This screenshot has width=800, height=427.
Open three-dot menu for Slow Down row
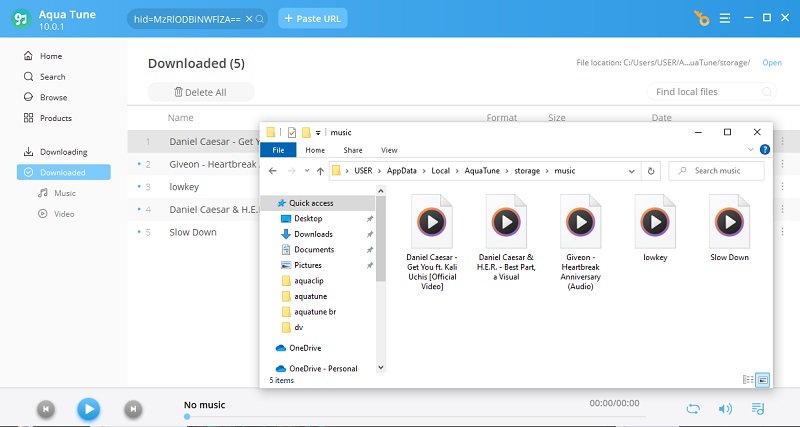[782, 232]
